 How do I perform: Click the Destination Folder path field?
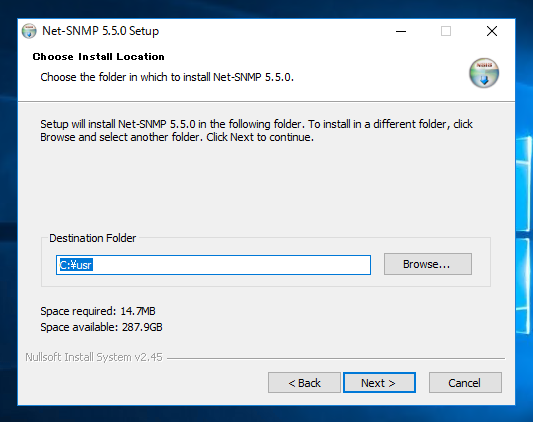213,265
